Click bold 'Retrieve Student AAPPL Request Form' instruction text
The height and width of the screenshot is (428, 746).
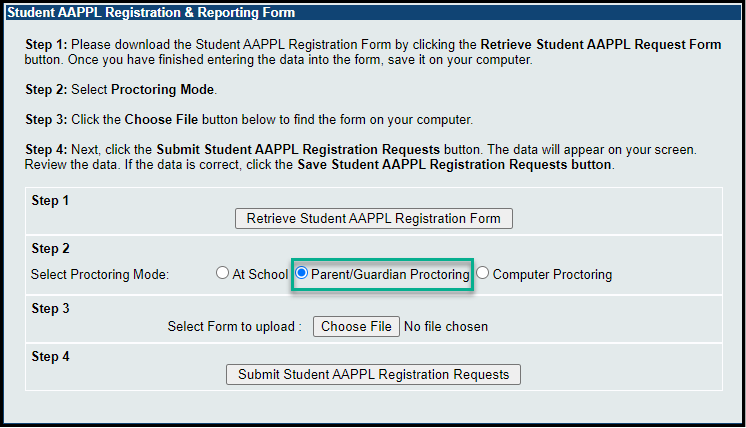point(600,45)
